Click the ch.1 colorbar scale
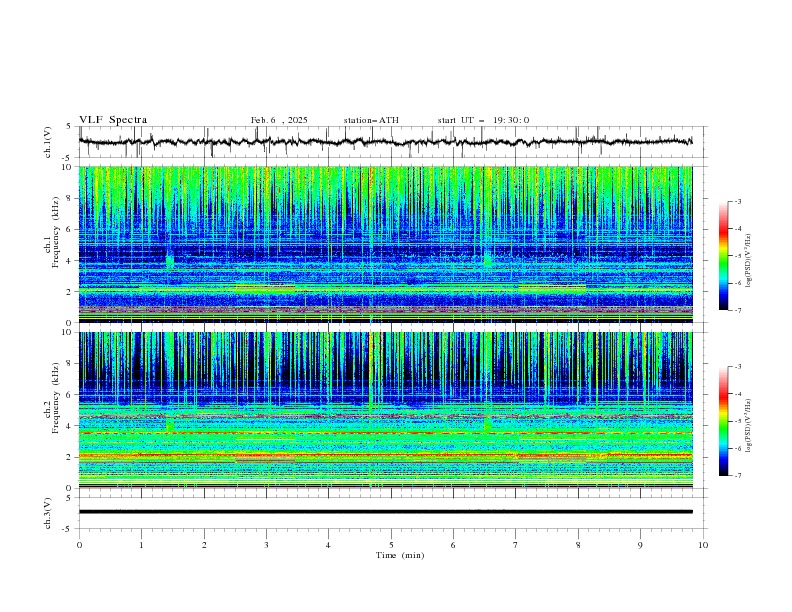 [x=724, y=256]
